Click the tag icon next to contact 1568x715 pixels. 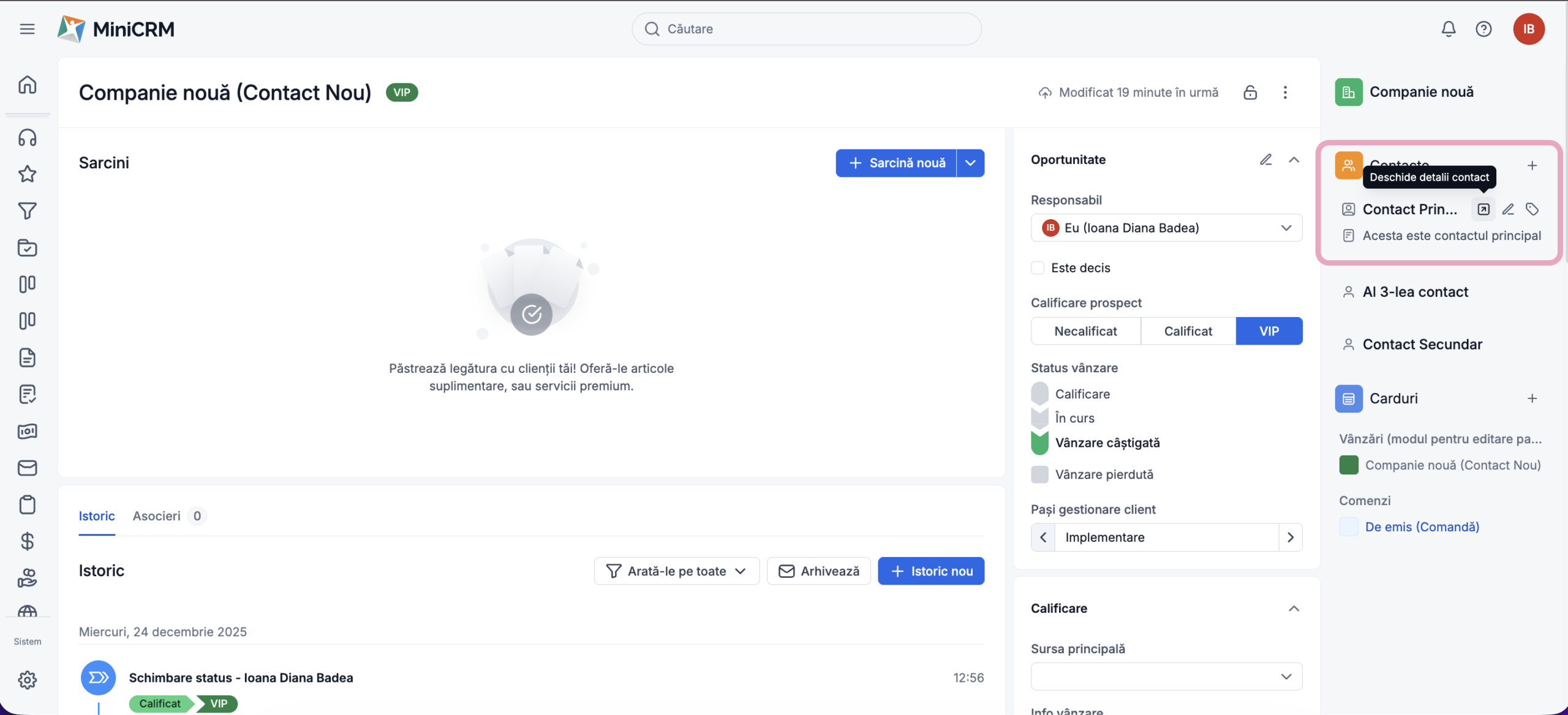tap(1532, 209)
